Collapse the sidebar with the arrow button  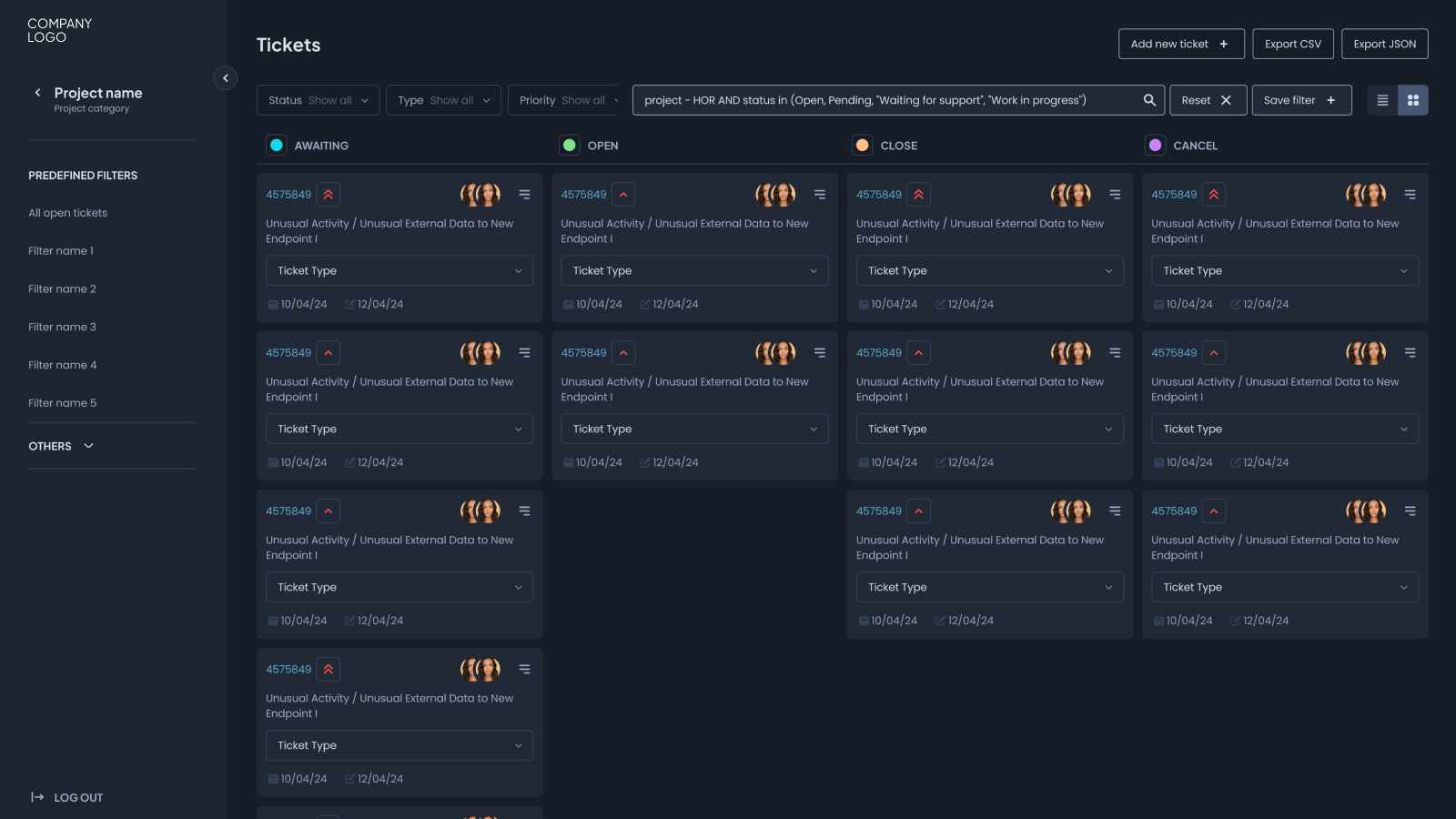226,78
